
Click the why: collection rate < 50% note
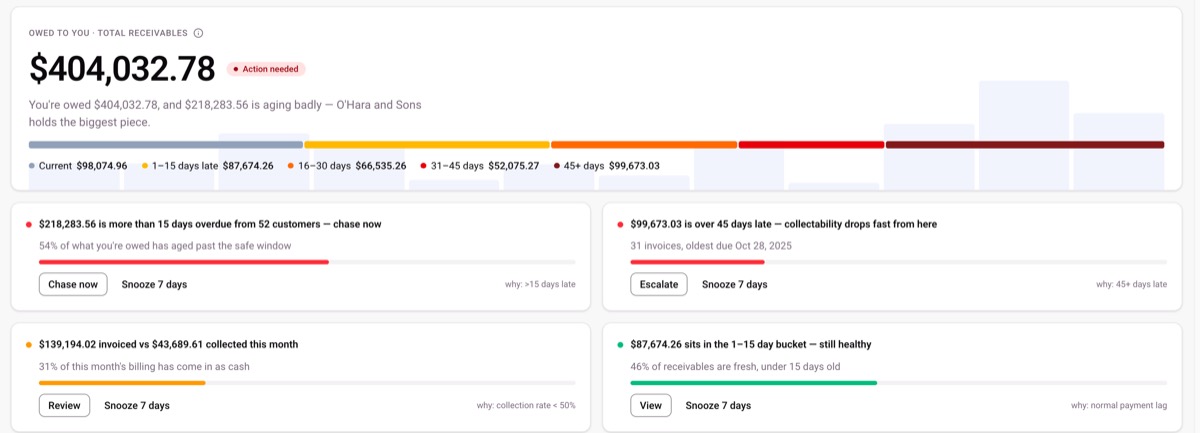[526, 405]
